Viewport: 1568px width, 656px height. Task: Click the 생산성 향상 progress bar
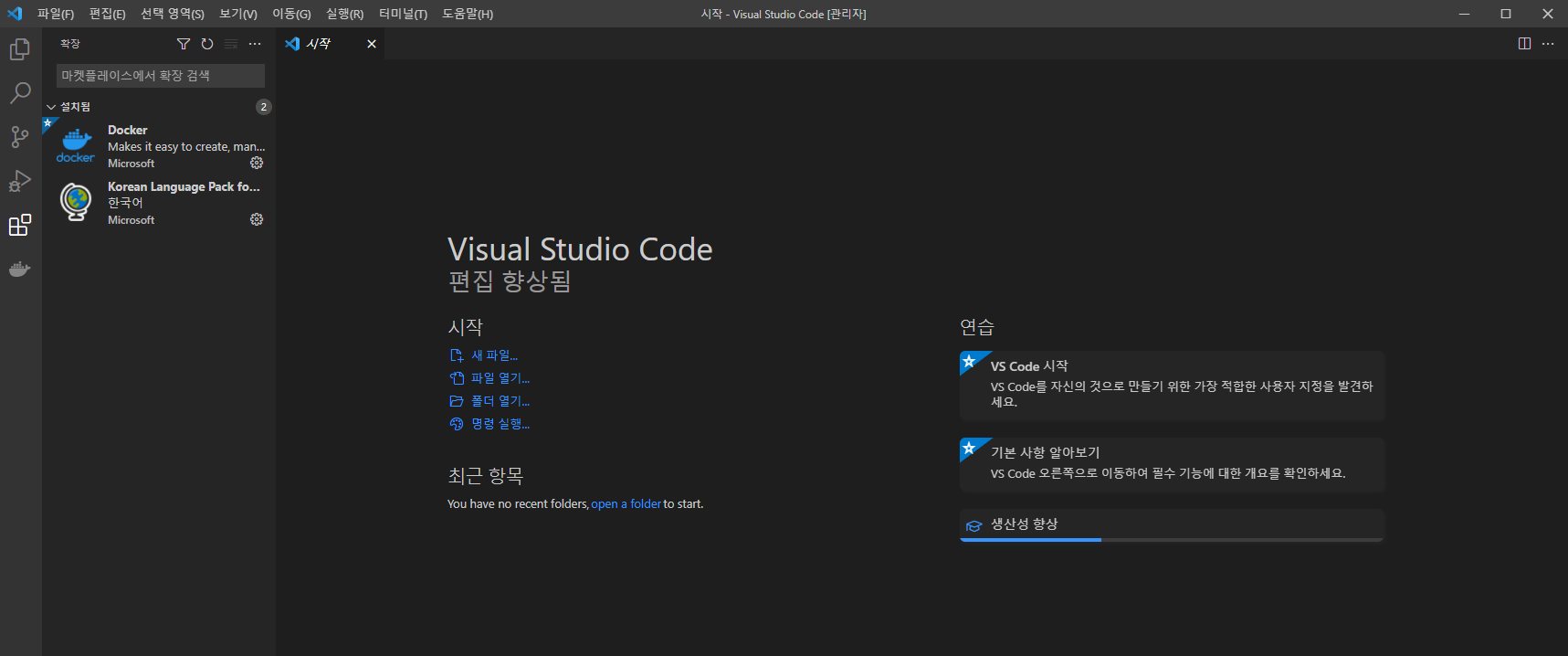[1173, 540]
